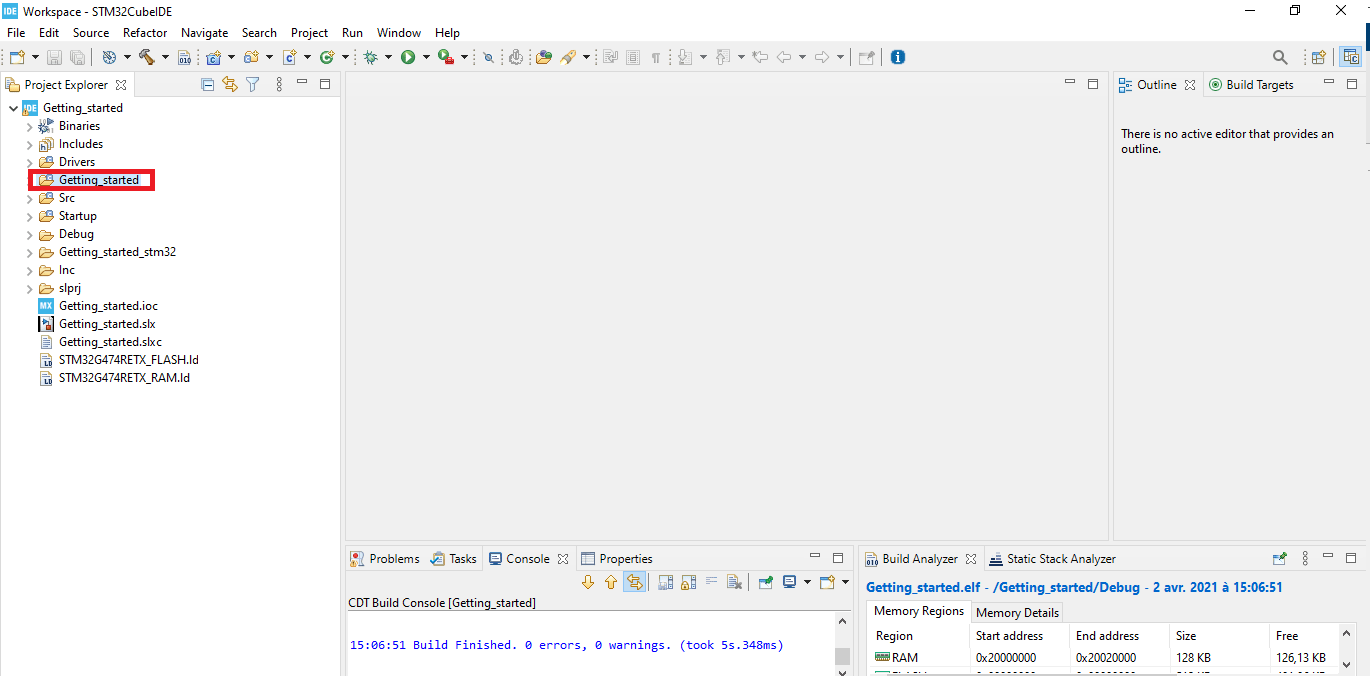Switch to the Tasks tab
This screenshot has width=1370, height=676.
click(x=453, y=559)
